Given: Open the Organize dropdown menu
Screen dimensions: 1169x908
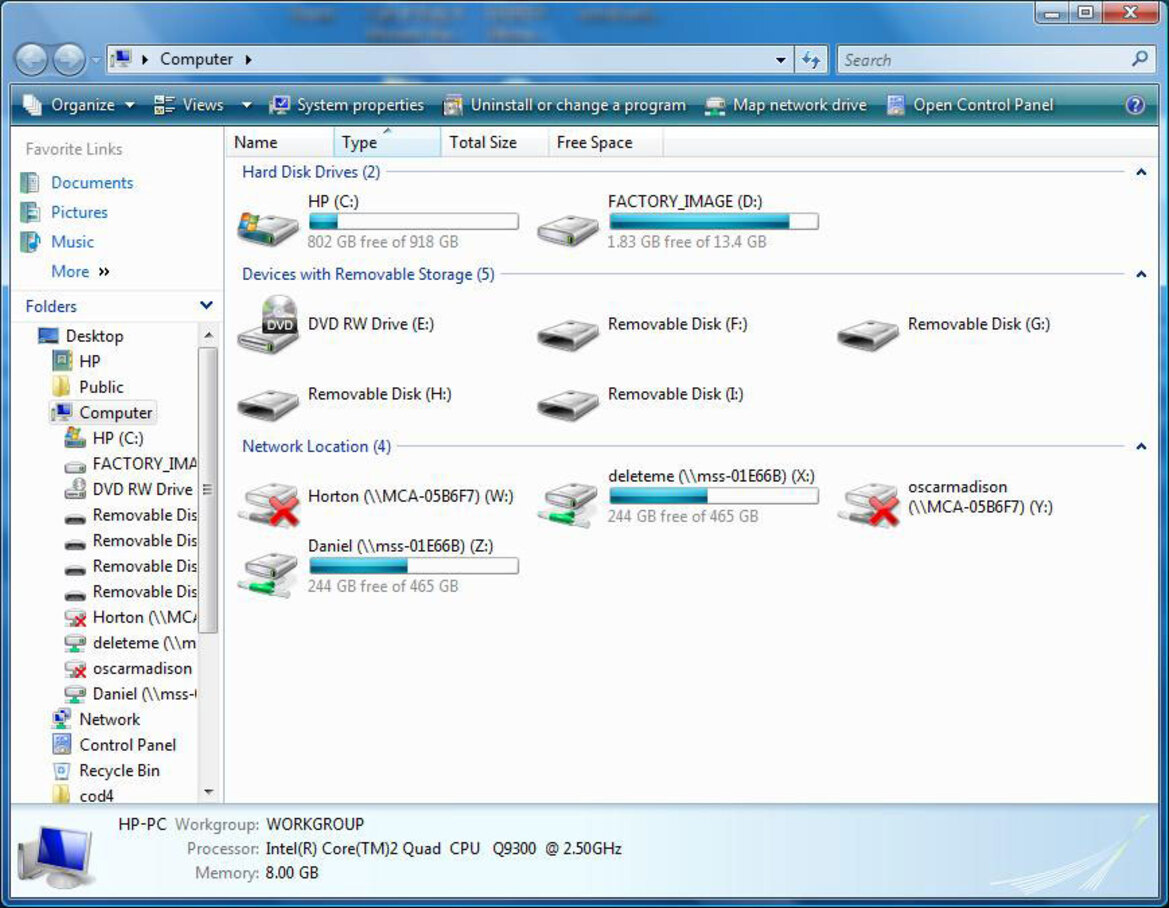Looking at the screenshot, I should pyautogui.click(x=78, y=105).
